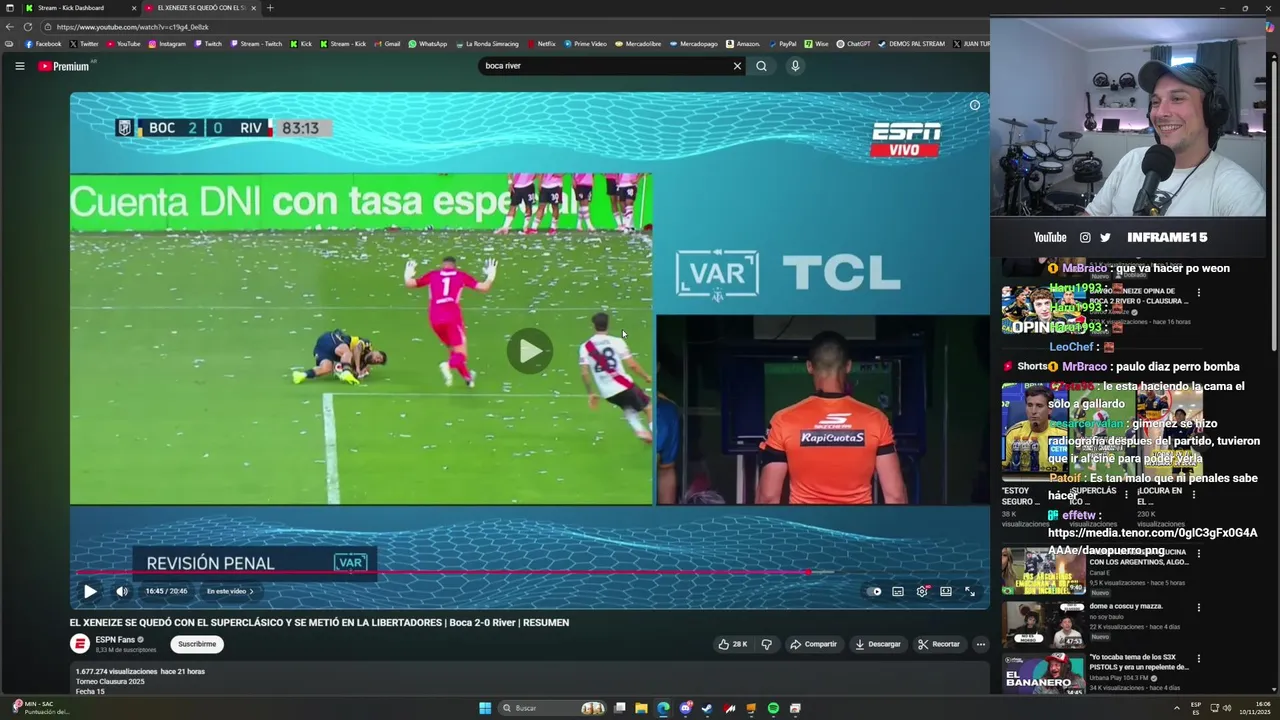Viewport: 1280px width, 720px height.
Task: Open options for 'COCINA CON LOS ARGENTINOS' video
Action: [x=1198, y=553]
